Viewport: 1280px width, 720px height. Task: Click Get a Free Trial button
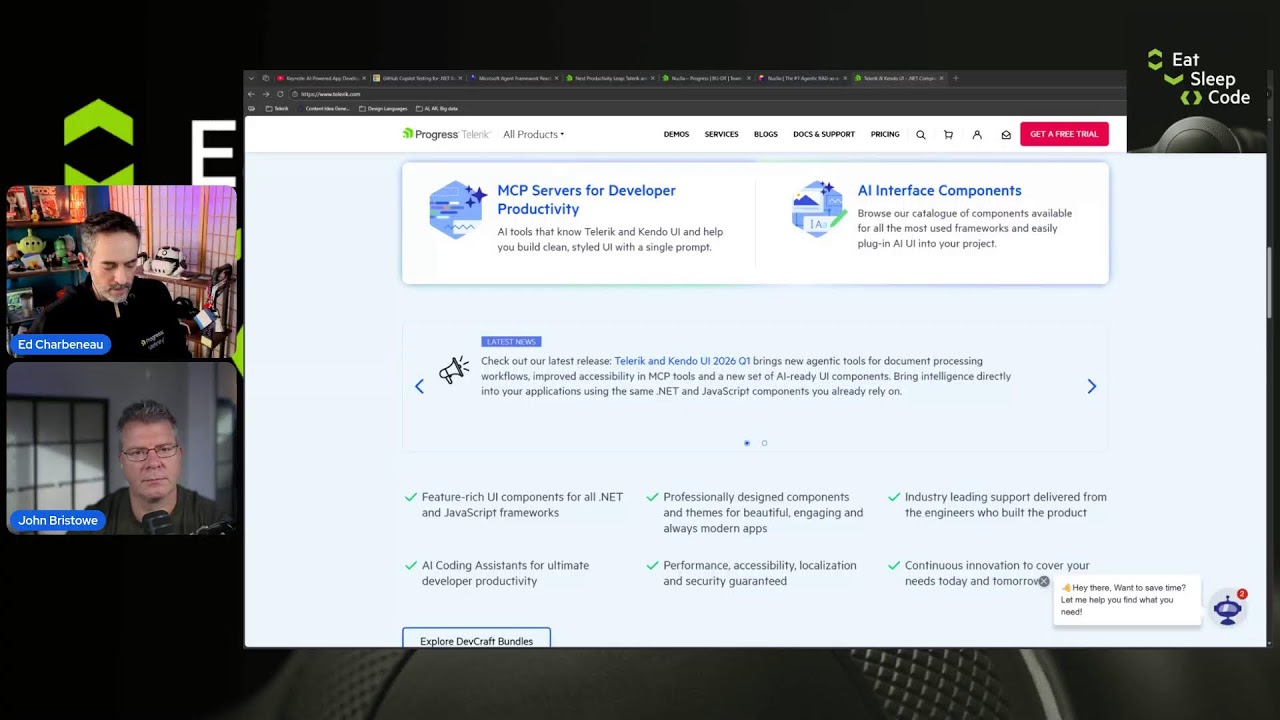click(x=1064, y=134)
